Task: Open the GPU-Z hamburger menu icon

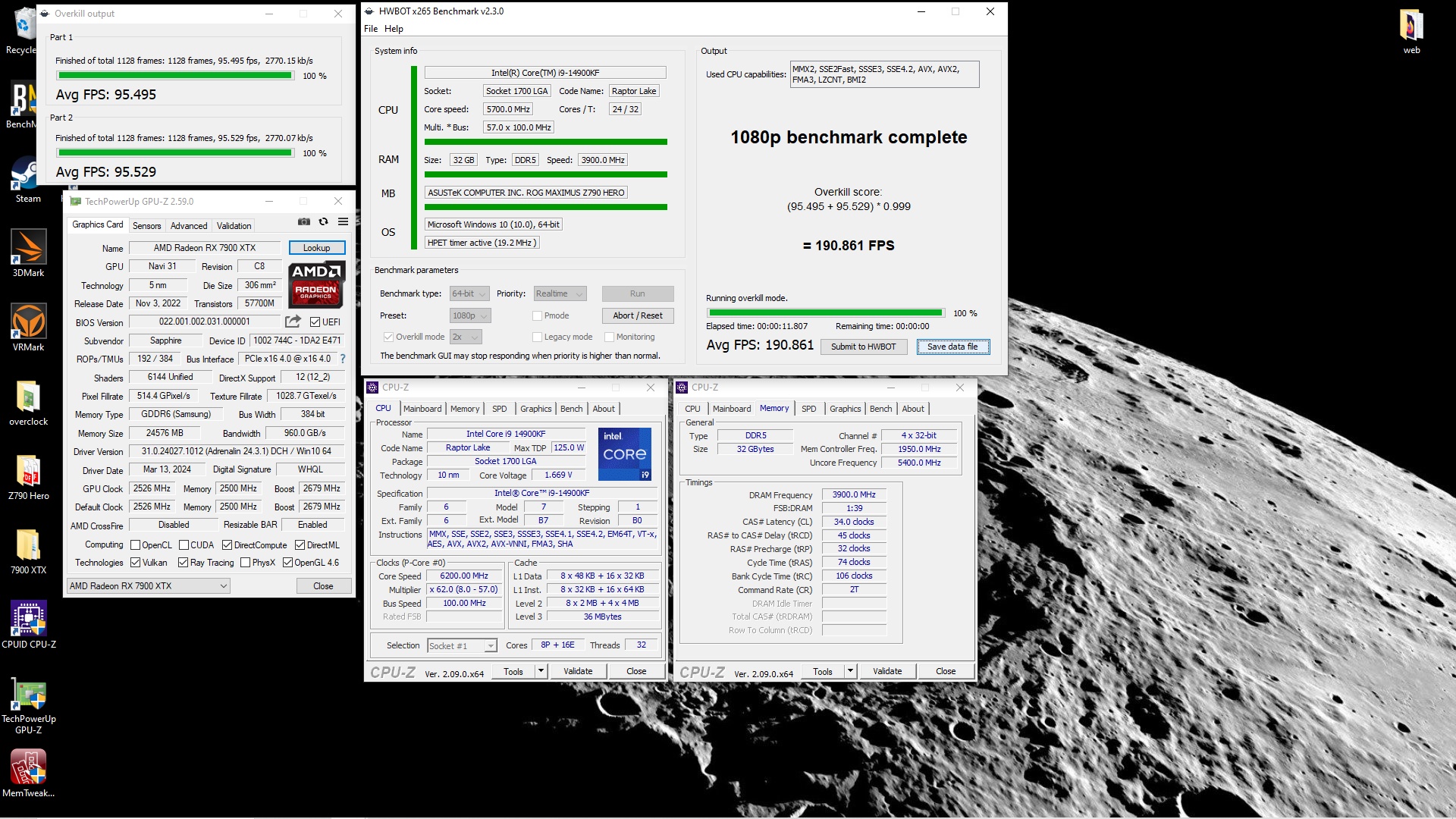Action: coord(343,221)
